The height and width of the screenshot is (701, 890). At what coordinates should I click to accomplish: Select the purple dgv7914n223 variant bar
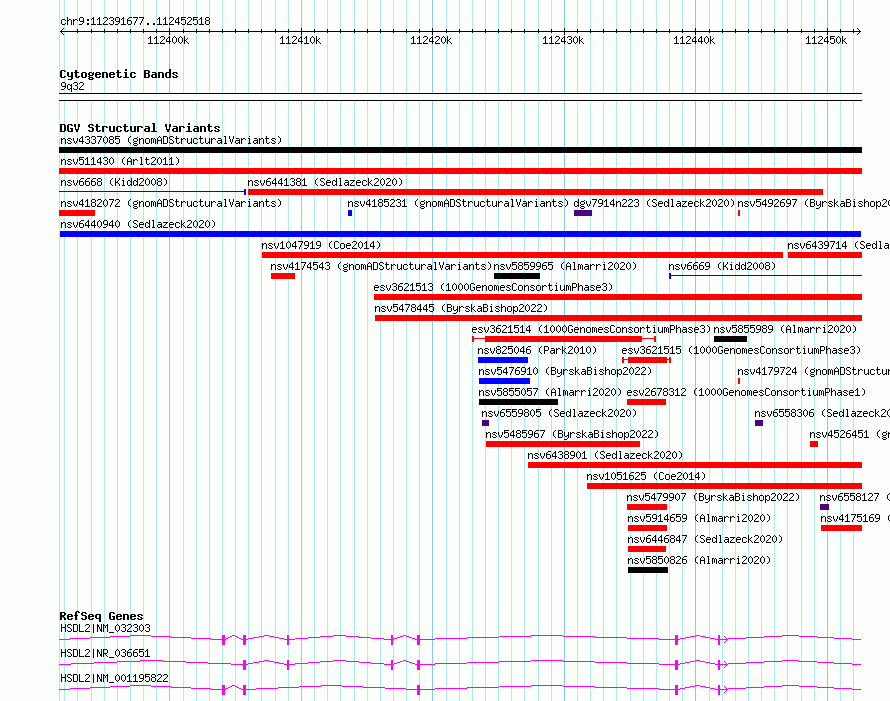click(x=583, y=213)
